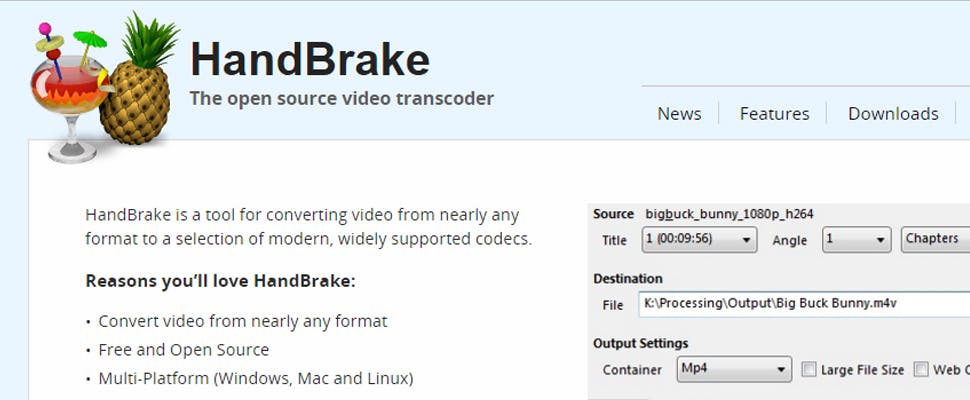Expand the Title dropdown showing 1 (00:09:56)
Viewport: 970px width, 400px height.
[698, 240]
